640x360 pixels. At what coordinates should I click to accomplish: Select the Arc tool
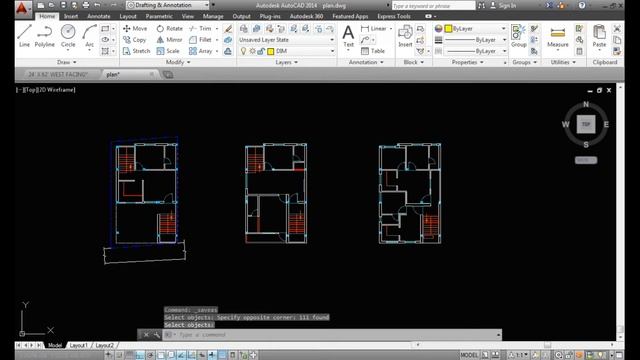[89, 36]
